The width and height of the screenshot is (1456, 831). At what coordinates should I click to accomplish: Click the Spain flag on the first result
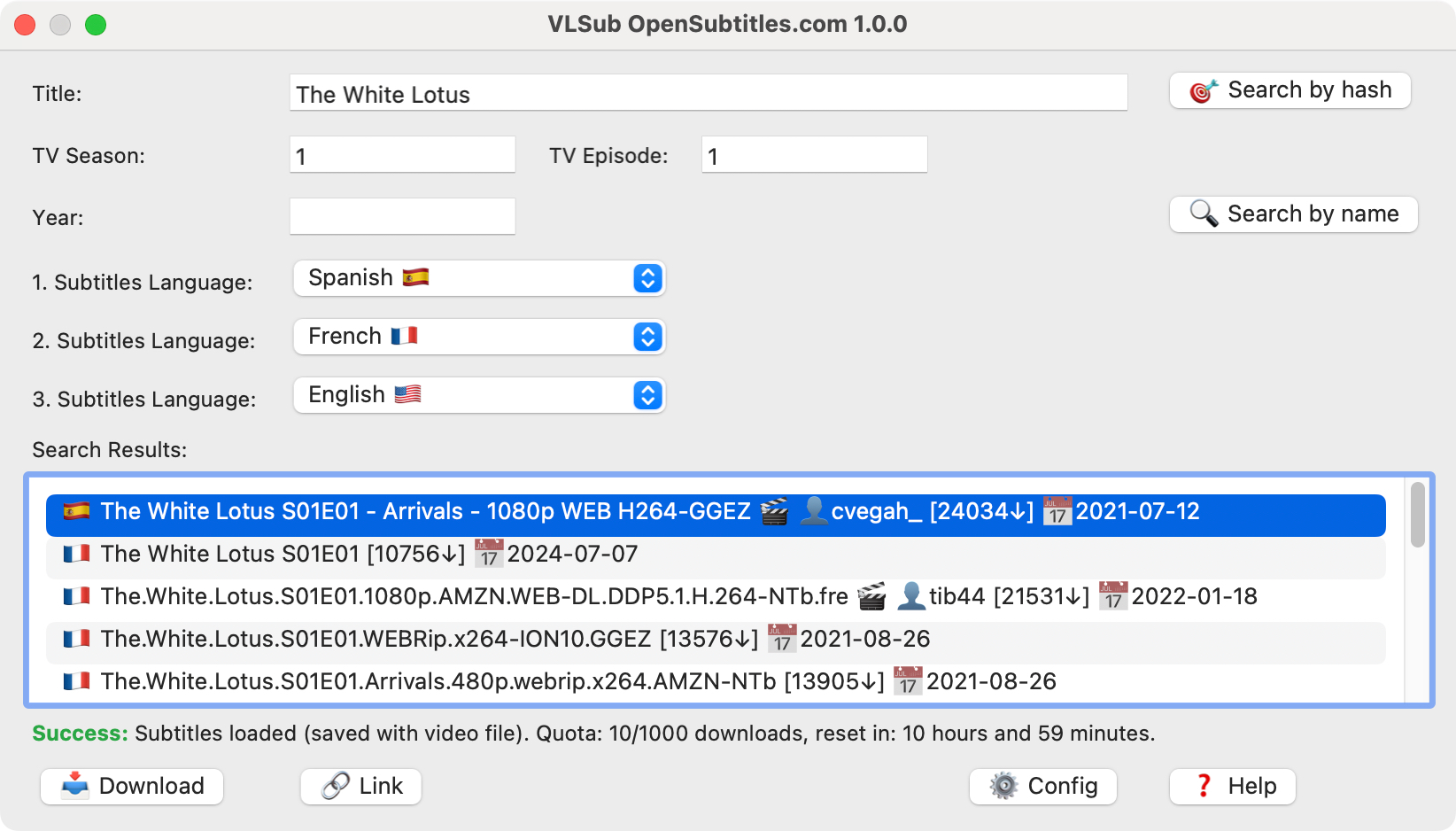pos(76,511)
